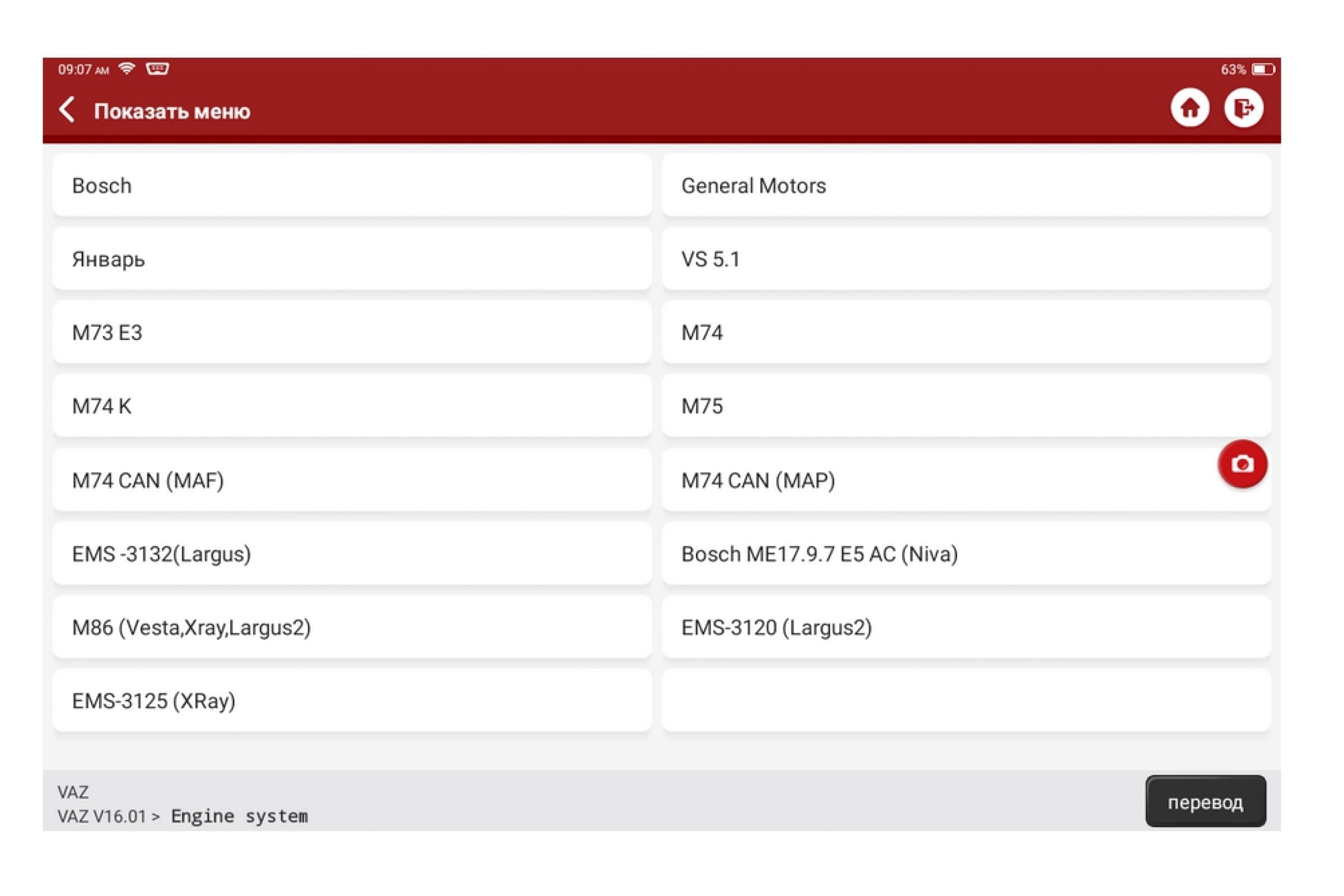Pick M74 CAN (MAP) system
This screenshot has height=896, width=1344.
click(967, 480)
